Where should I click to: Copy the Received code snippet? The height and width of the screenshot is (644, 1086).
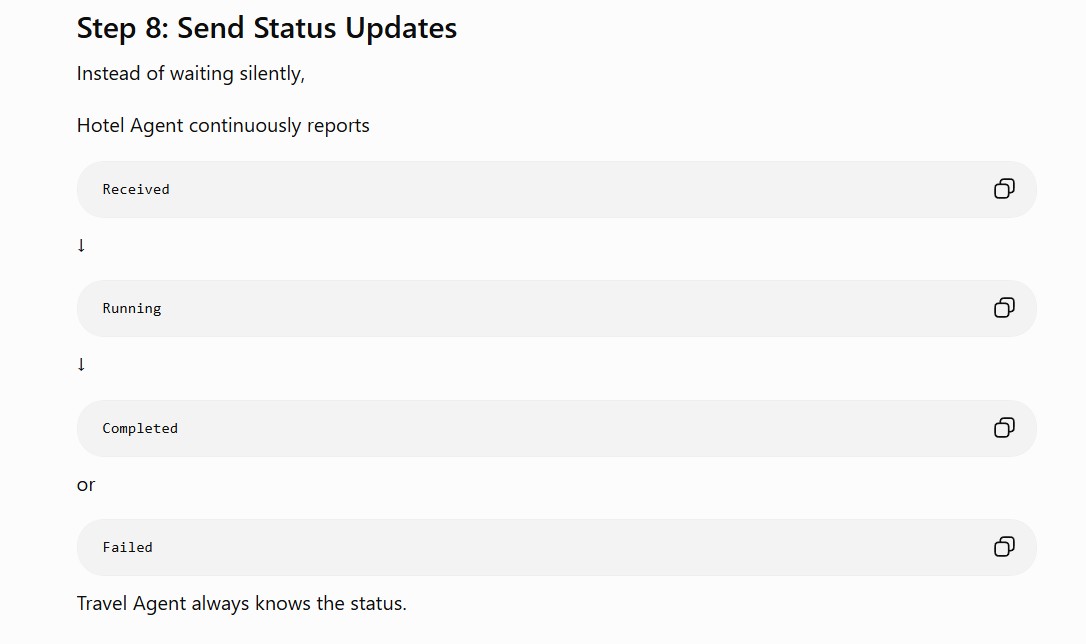1004,189
